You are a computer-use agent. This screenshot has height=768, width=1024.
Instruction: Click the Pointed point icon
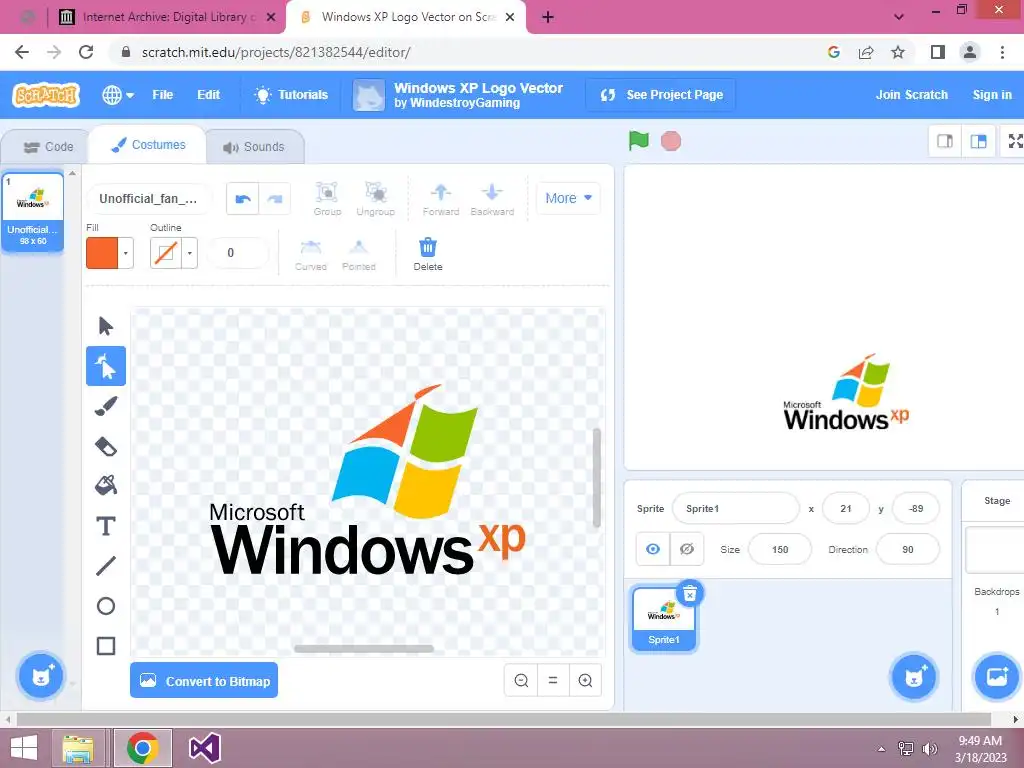tap(359, 254)
